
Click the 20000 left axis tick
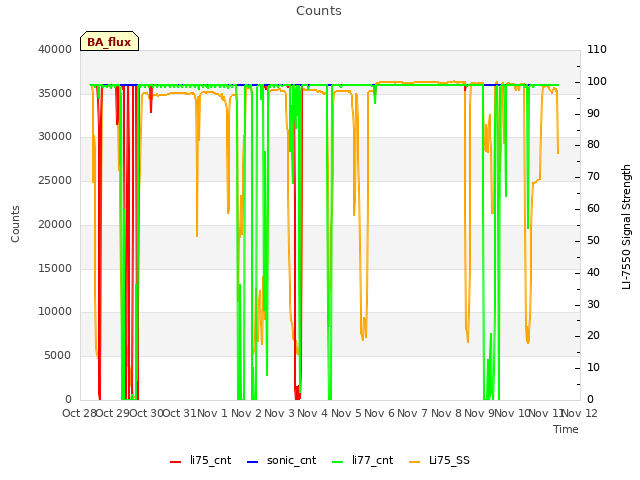pyautogui.click(x=55, y=224)
